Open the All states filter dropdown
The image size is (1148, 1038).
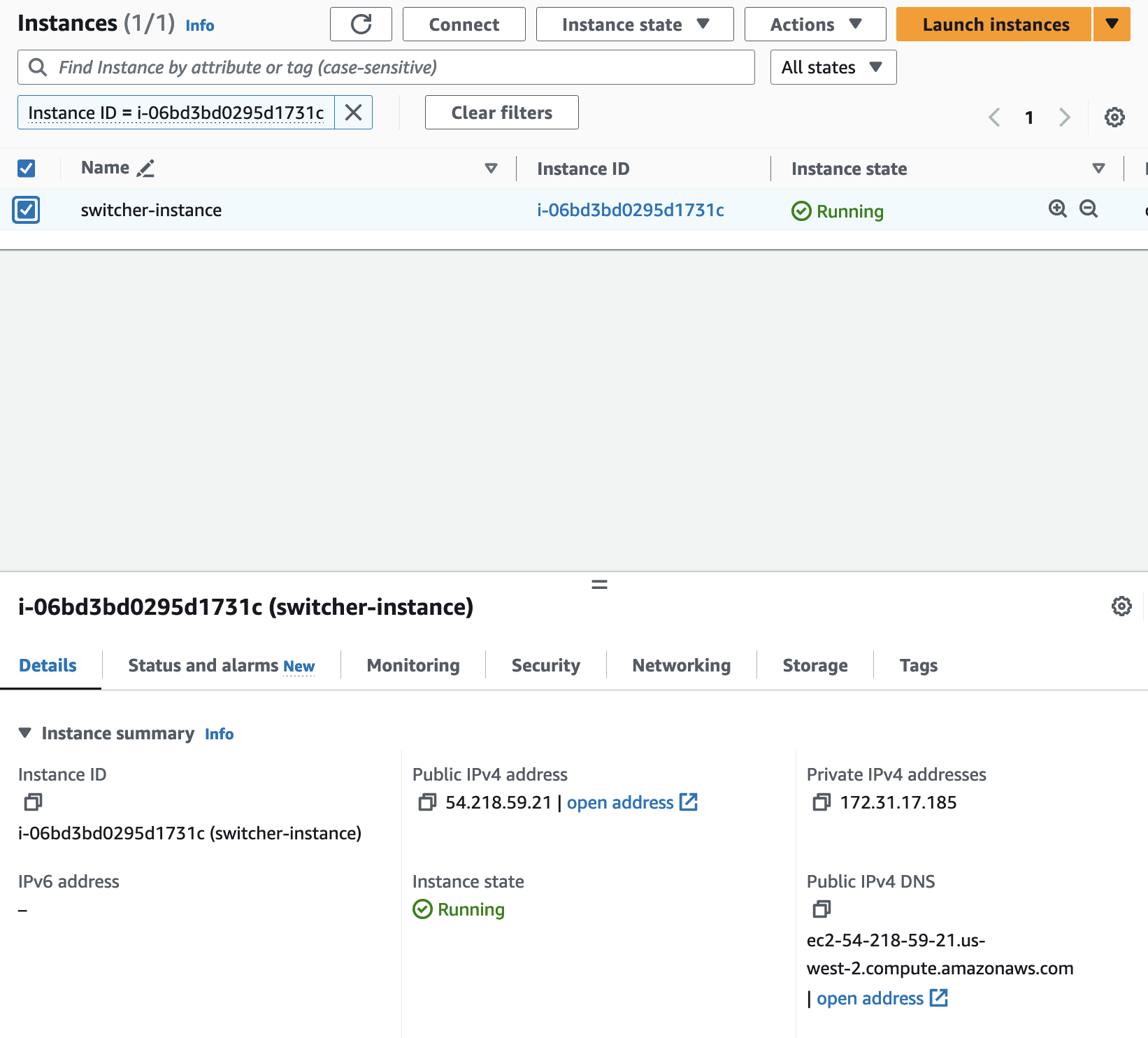833,68
